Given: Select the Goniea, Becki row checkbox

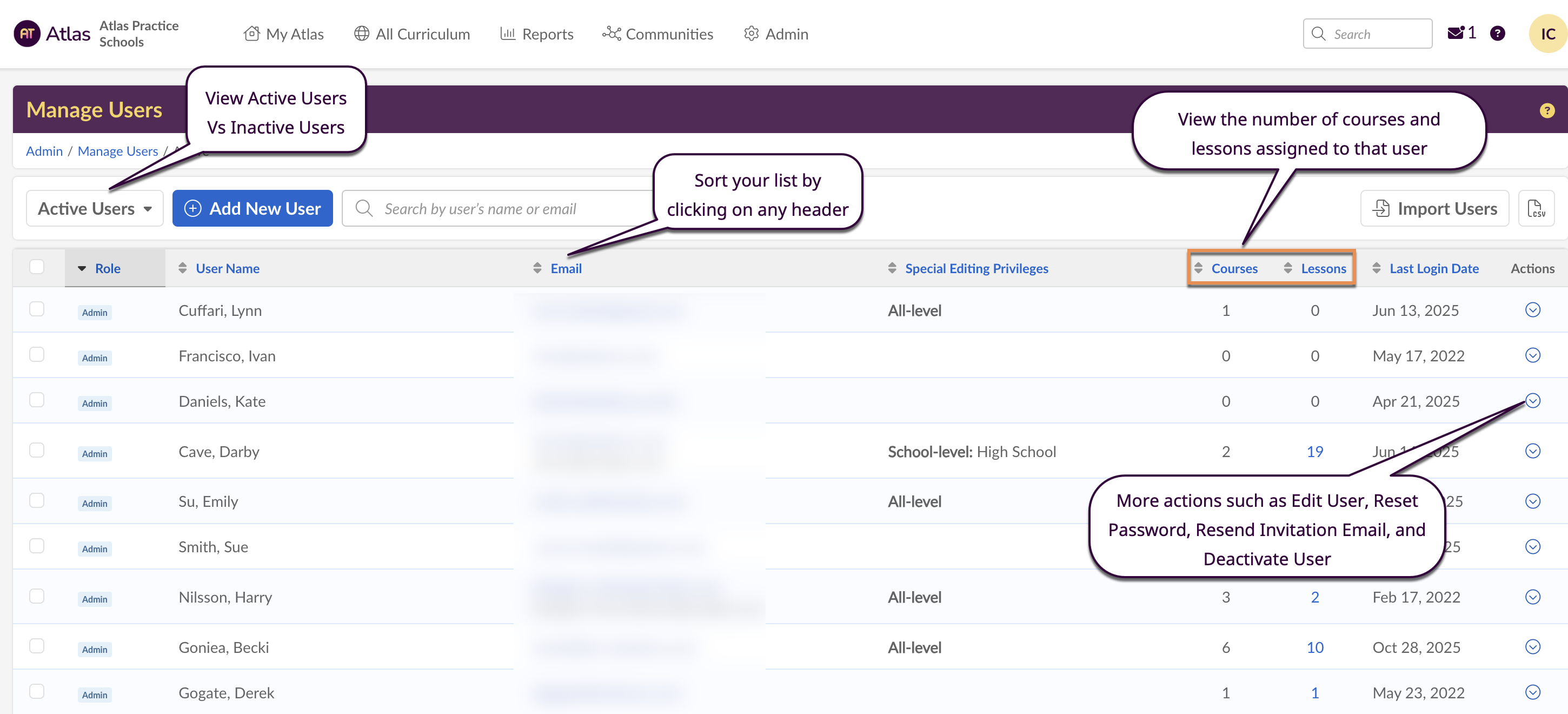Looking at the screenshot, I should pyautogui.click(x=37, y=646).
